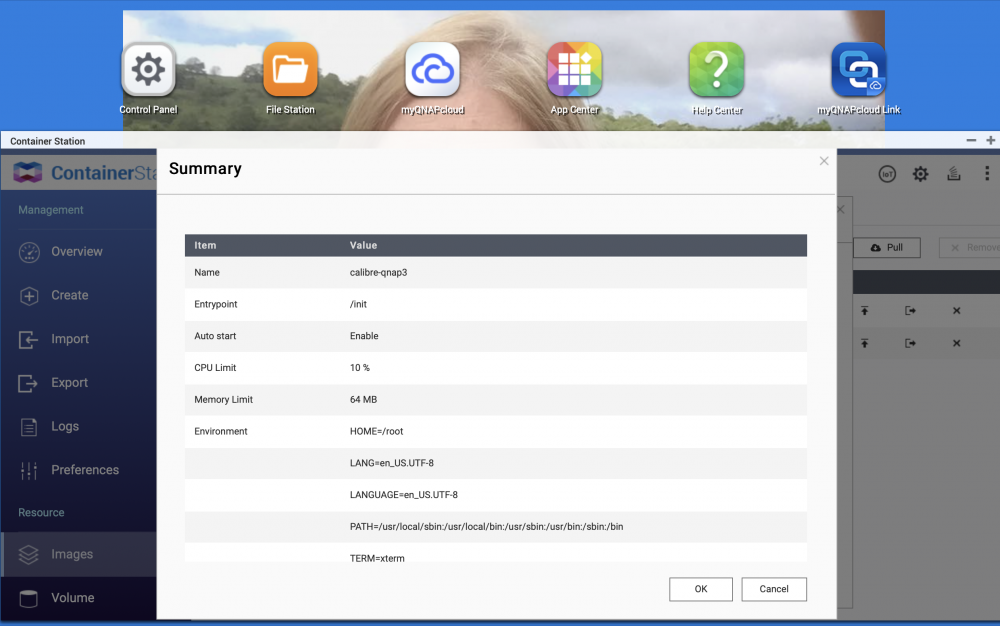1000x626 pixels.
Task: Click the 64 MB memory value
Action: tap(364, 400)
